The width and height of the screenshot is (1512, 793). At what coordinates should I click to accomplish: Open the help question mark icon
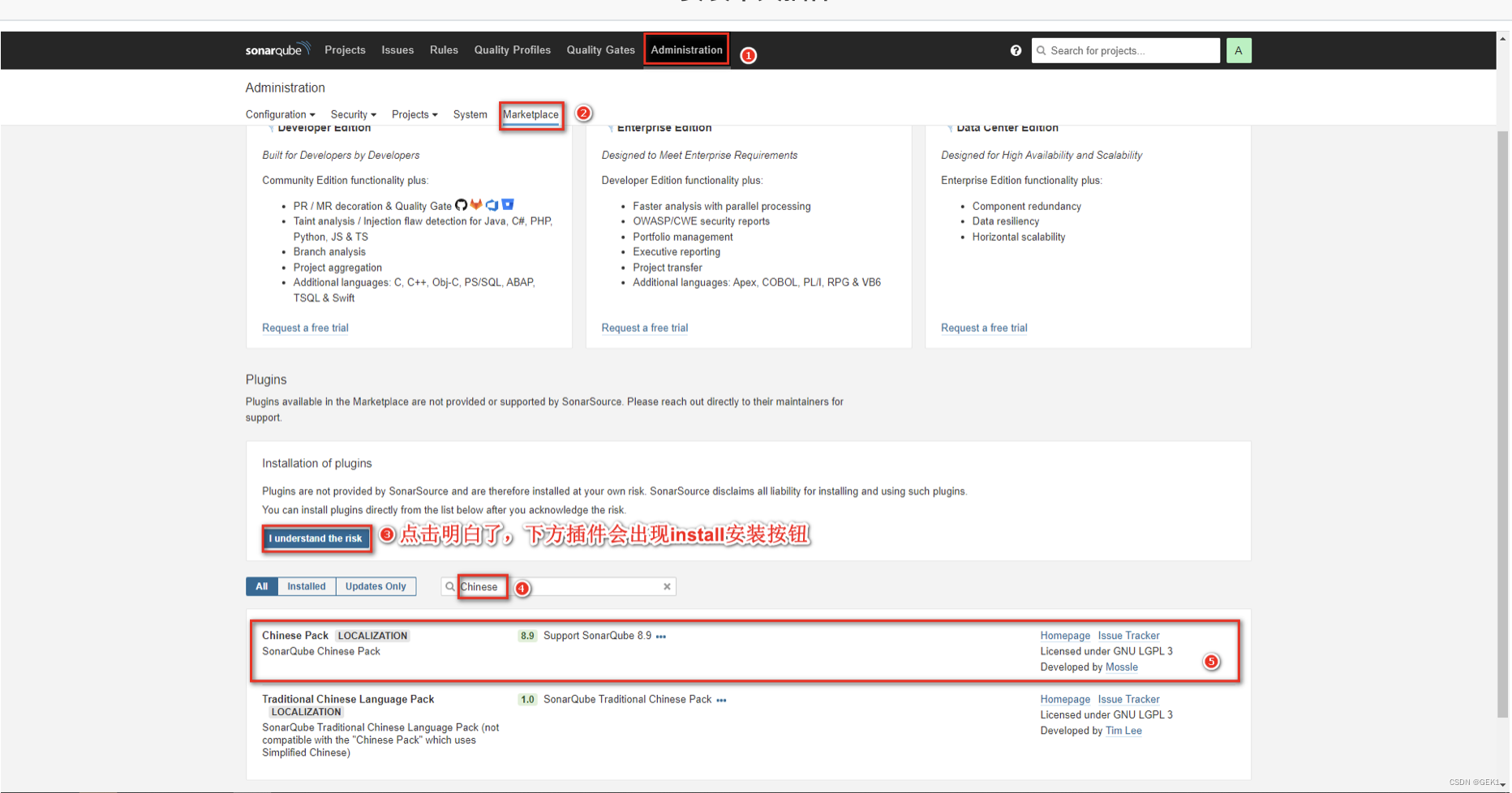point(1016,50)
